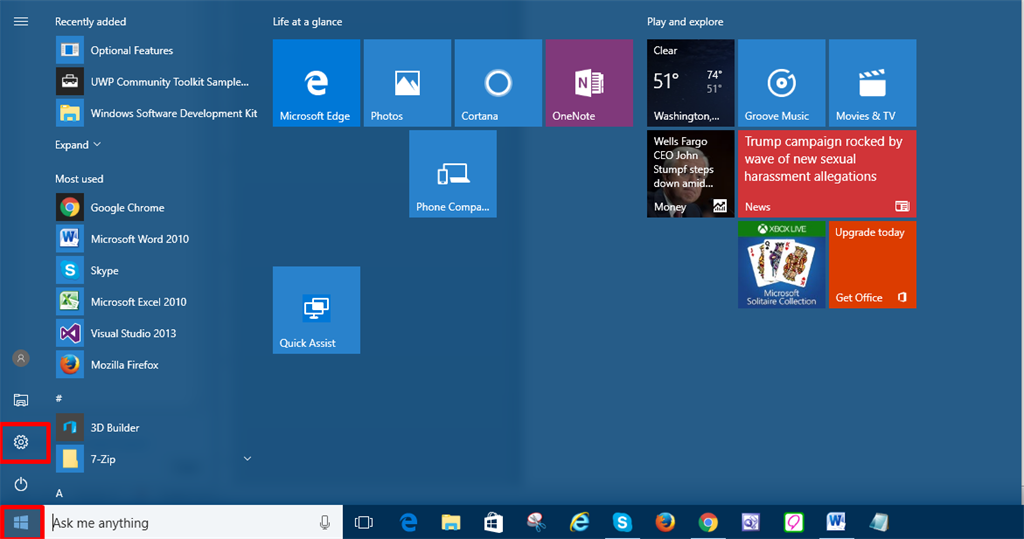
Task: Expand the hamburger menu at top left
Action: 21,21
